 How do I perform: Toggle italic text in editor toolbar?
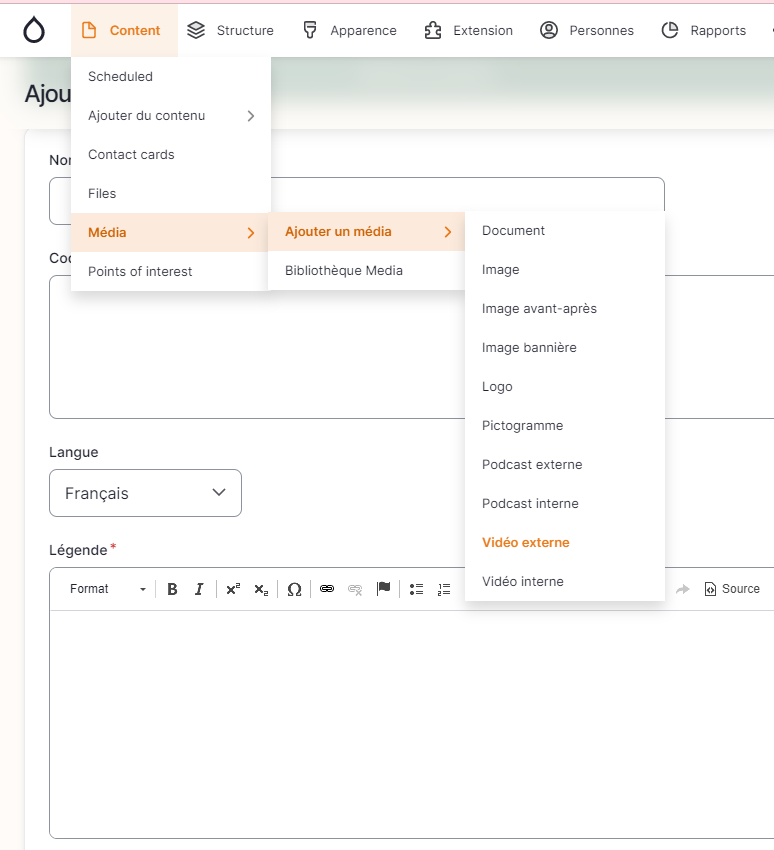(x=199, y=589)
